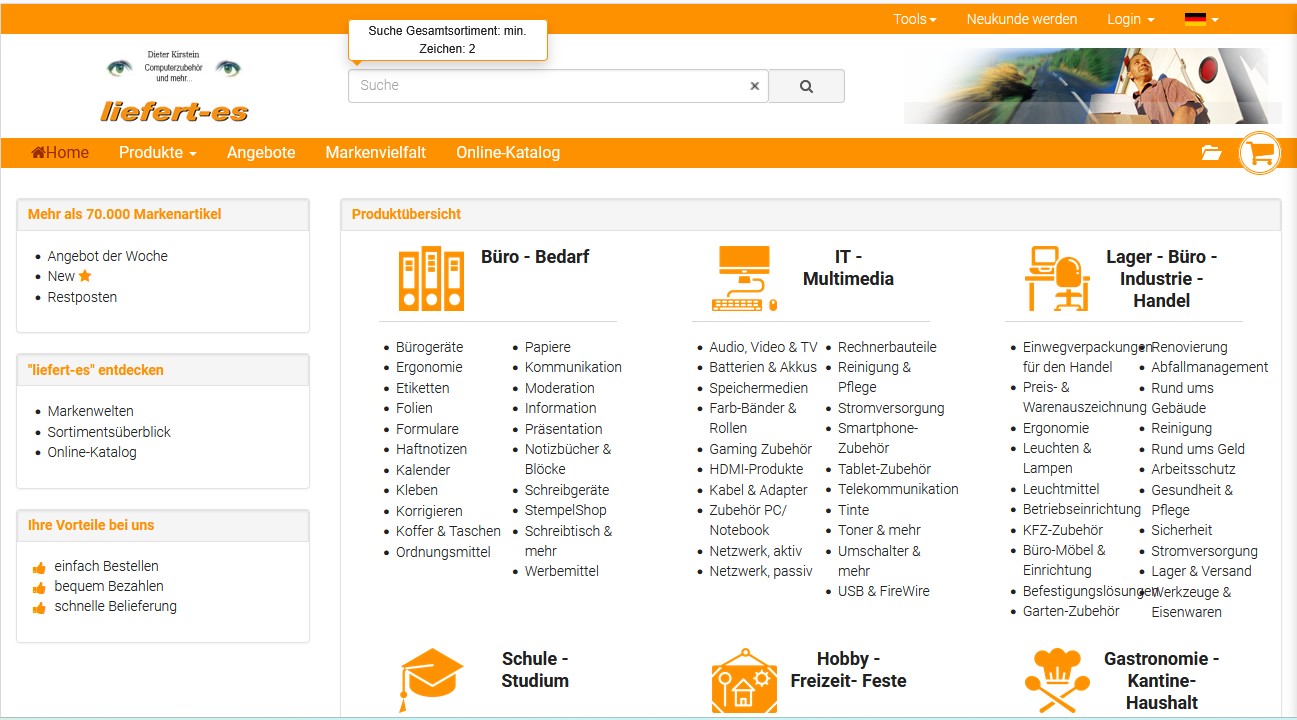Click the Büro - Bedarf binders icon

click(431, 278)
